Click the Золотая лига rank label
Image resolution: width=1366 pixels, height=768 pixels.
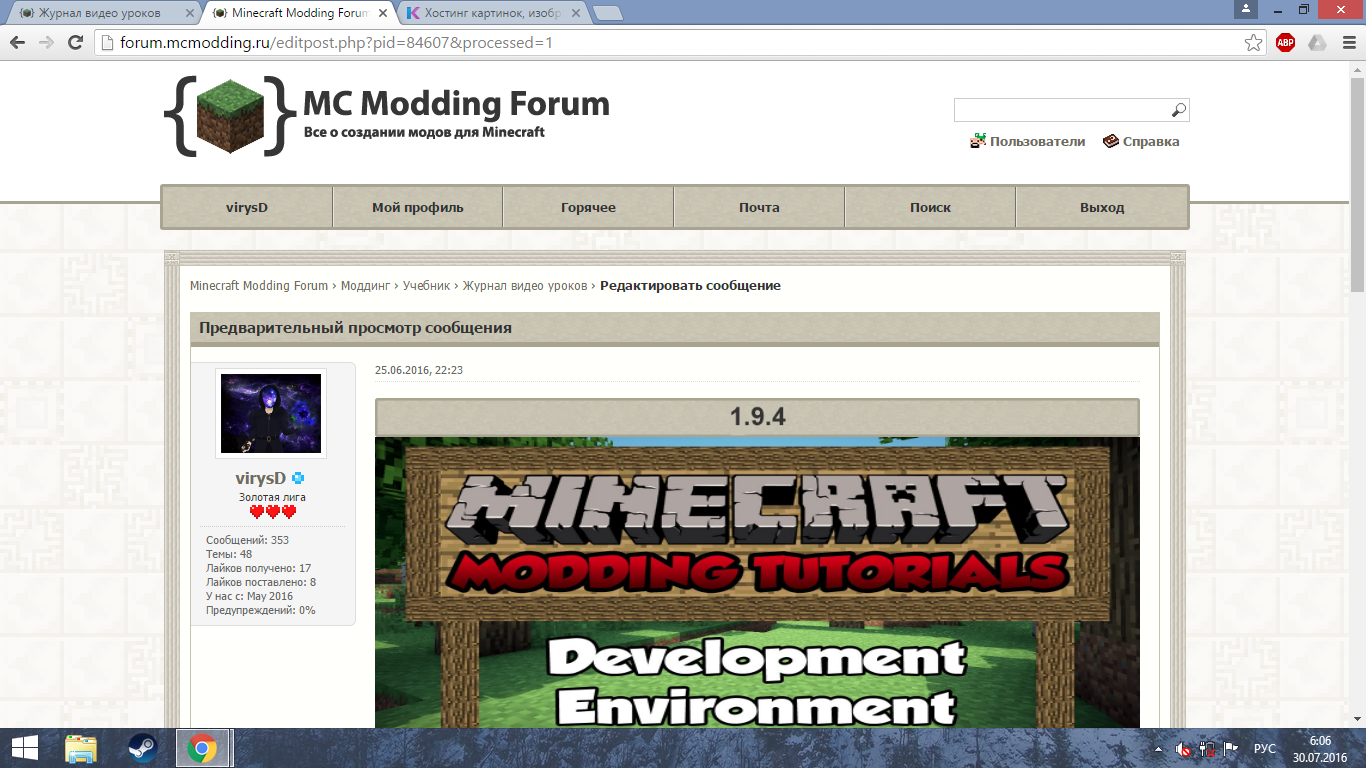272,497
